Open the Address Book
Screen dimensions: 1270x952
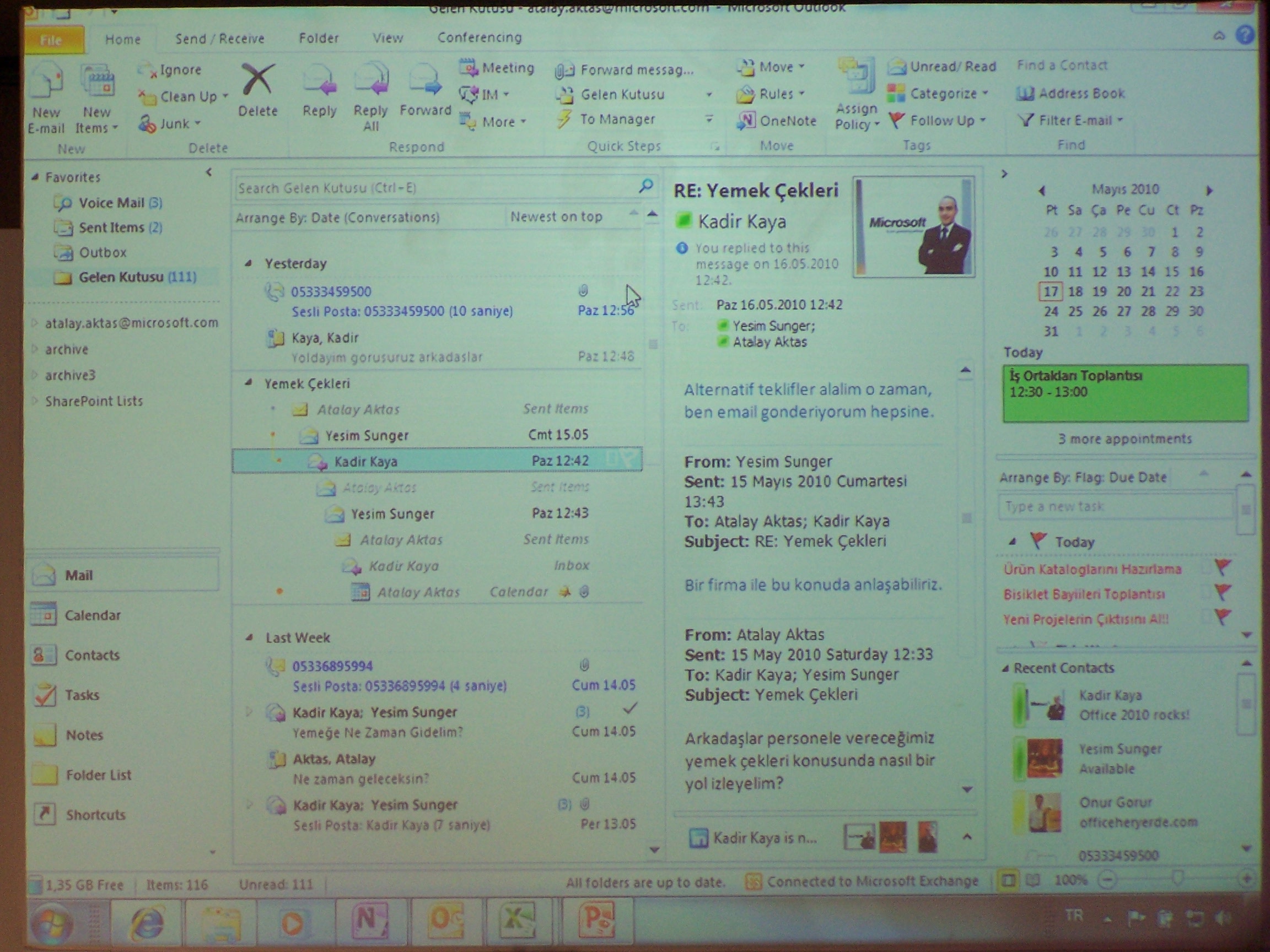(x=1070, y=93)
